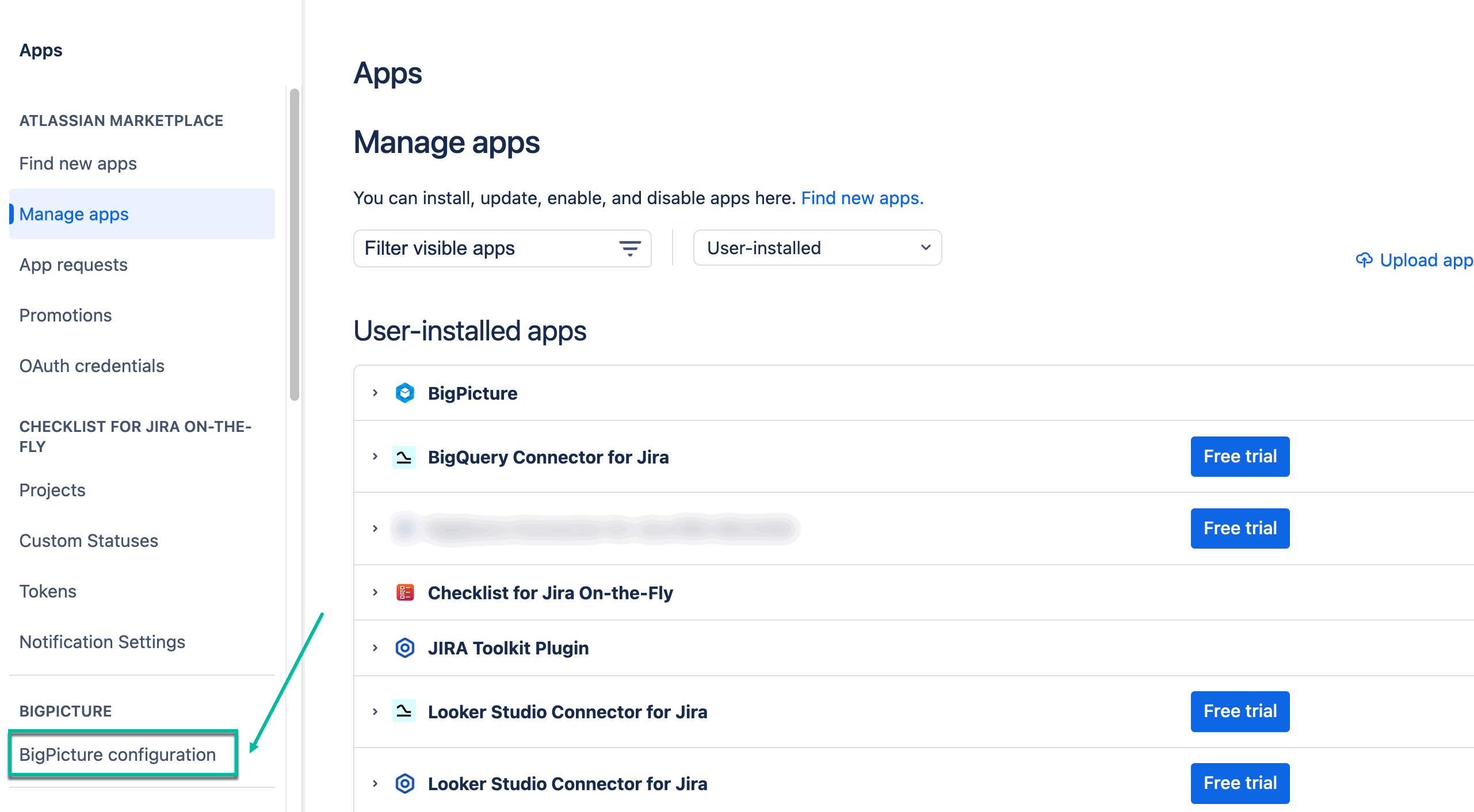Image resolution: width=1474 pixels, height=812 pixels.
Task: Click the filter icon in Filter visible apps
Action: click(x=629, y=248)
